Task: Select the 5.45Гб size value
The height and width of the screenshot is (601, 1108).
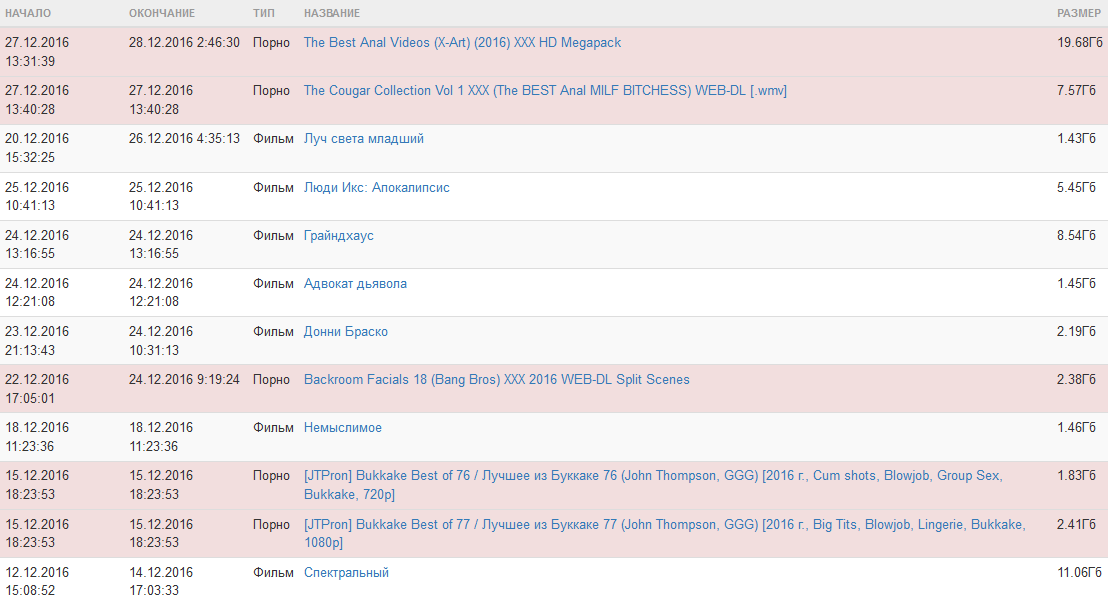Action: coord(1076,187)
